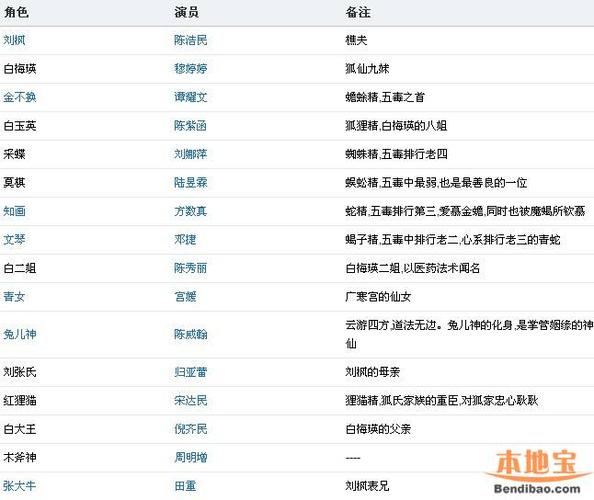Select the role cell 白玉英
The image size is (594, 500).
[x=20, y=125]
